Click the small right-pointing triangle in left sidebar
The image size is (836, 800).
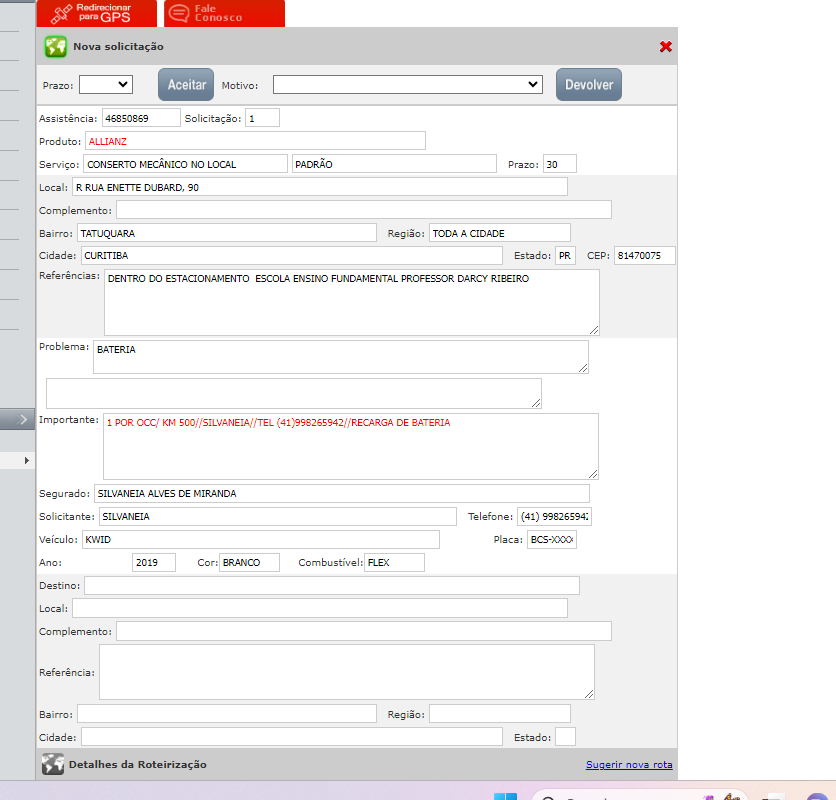click(x=26, y=460)
